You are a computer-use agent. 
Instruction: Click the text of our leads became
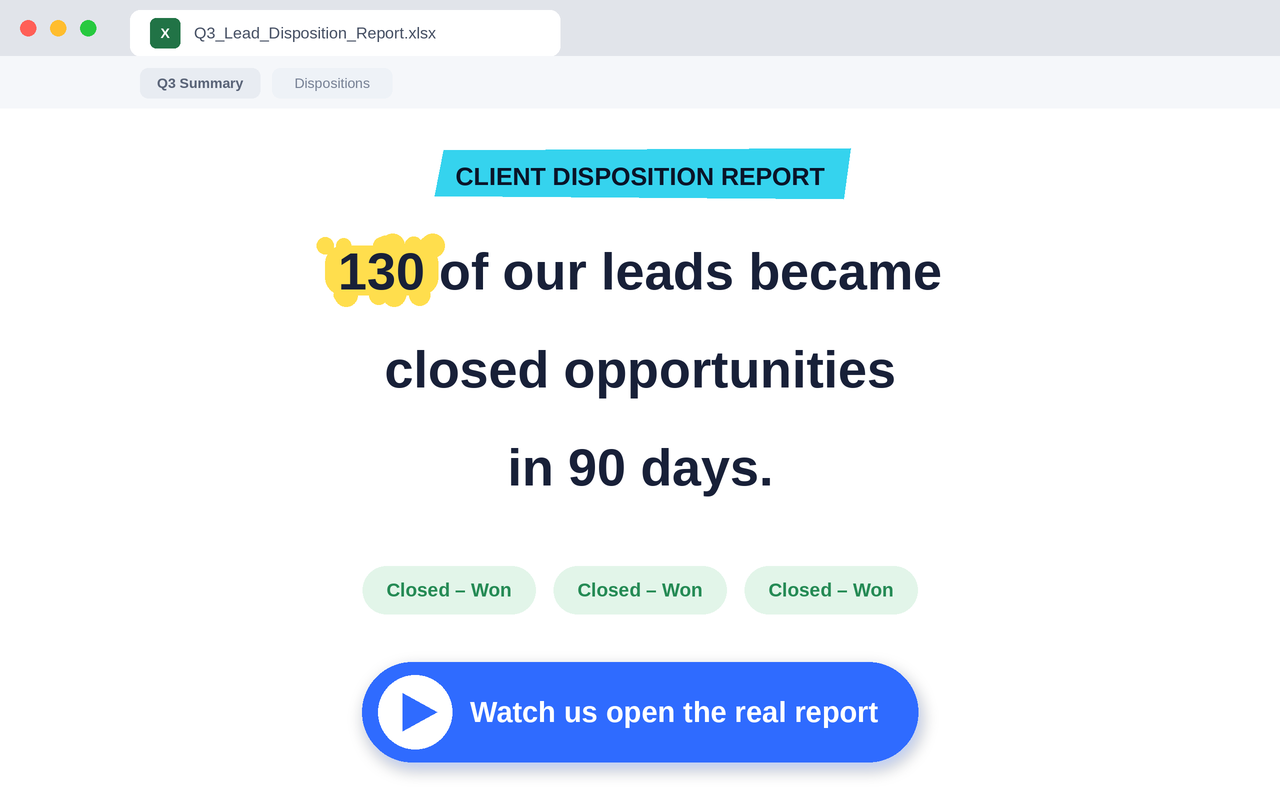tap(690, 271)
